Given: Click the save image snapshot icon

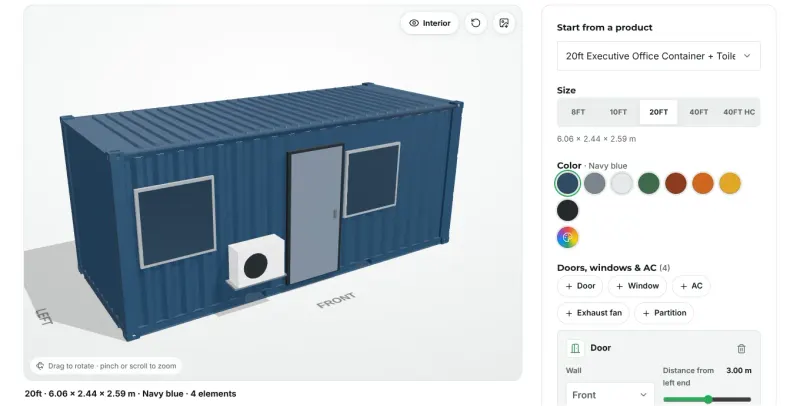Looking at the screenshot, I should tap(504, 23).
